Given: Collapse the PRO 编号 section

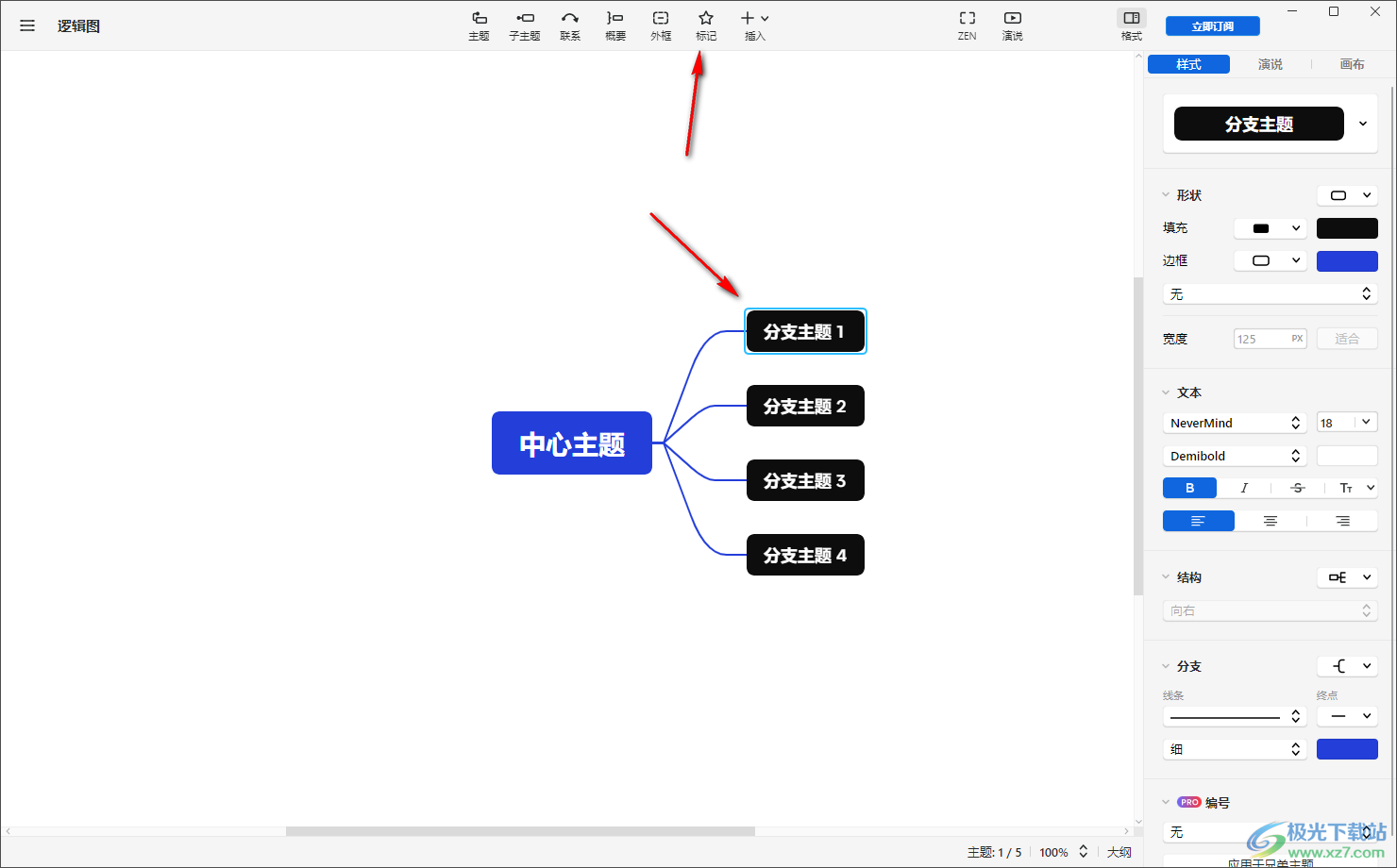Looking at the screenshot, I should point(1166,802).
